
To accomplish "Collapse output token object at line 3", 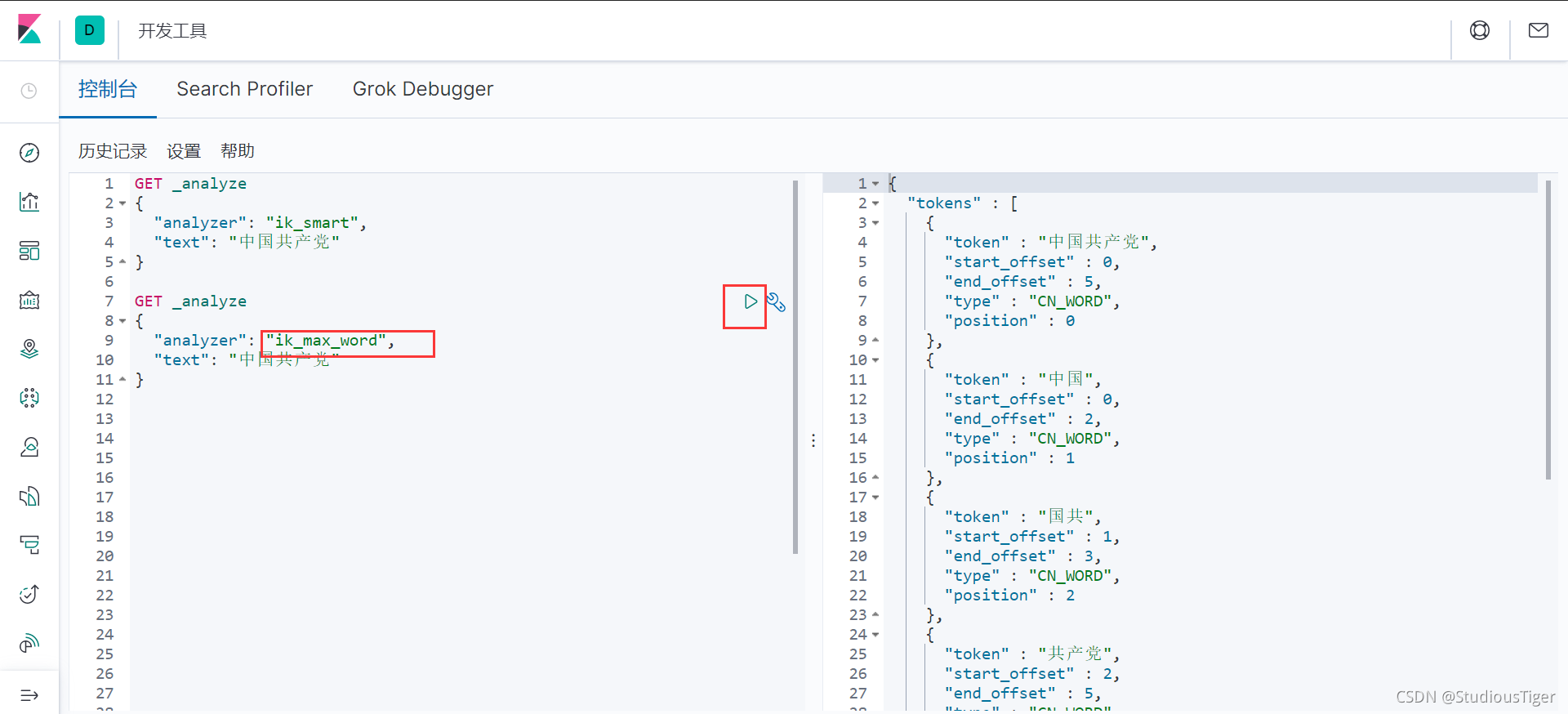I will [x=875, y=223].
